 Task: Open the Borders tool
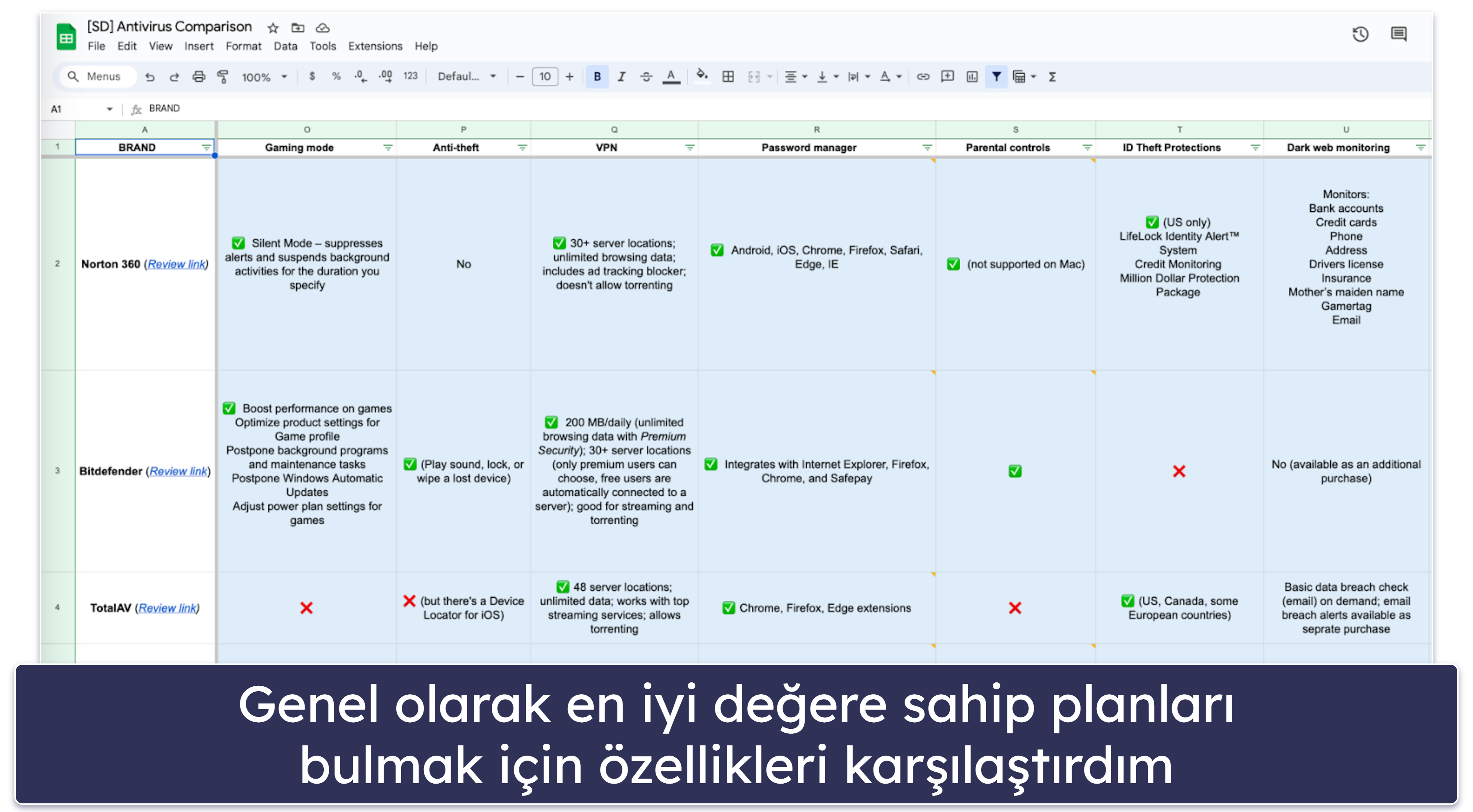[x=728, y=77]
